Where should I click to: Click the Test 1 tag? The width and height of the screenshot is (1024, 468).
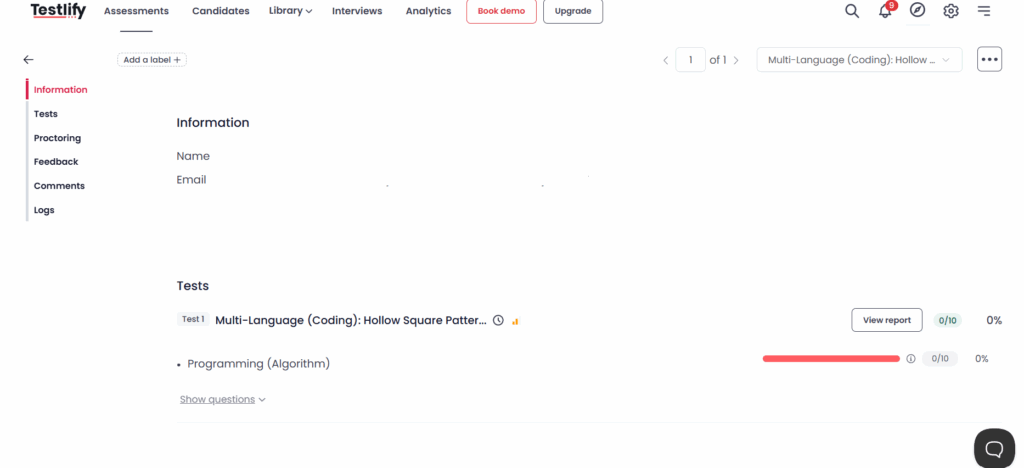point(193,319)
